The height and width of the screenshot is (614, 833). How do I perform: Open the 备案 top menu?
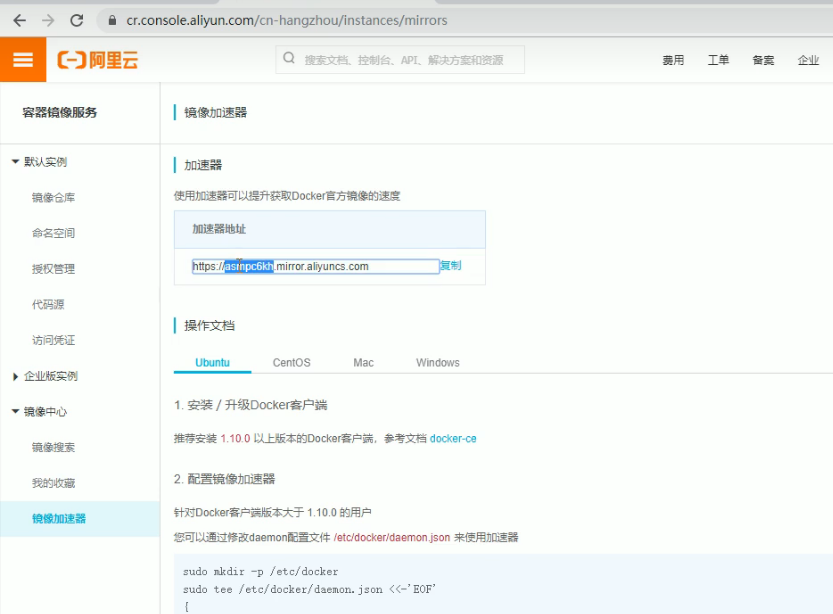[x=763, y=60]
